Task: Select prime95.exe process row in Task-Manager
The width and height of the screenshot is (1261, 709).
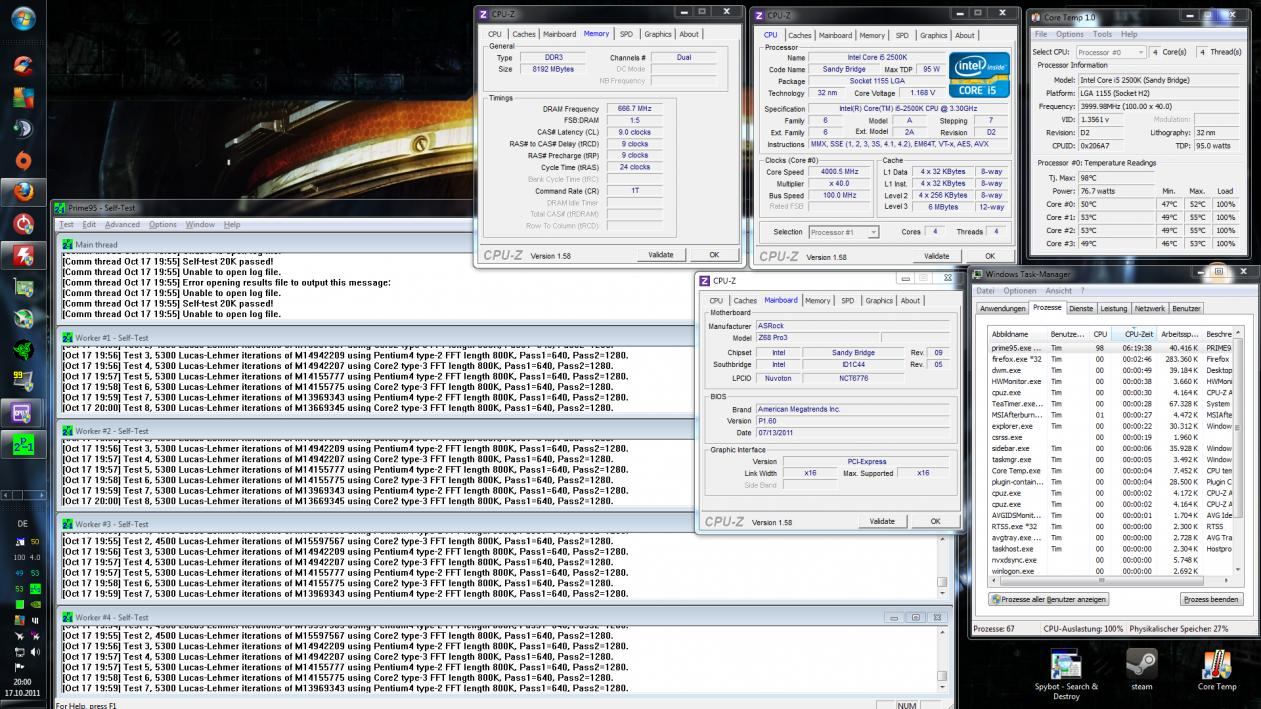Action: click(x=1110, y=347)
